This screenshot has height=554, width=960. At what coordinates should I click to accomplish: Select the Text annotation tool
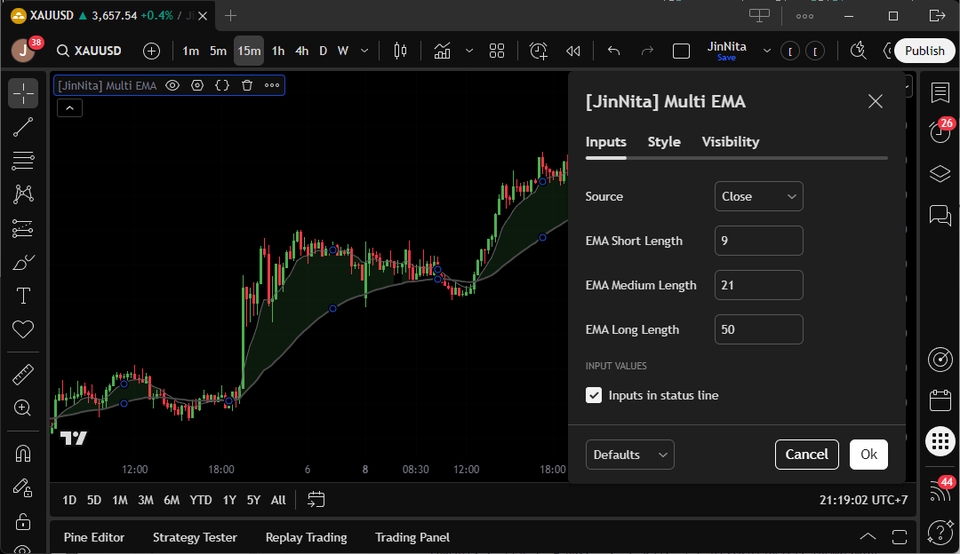point(23,296)
